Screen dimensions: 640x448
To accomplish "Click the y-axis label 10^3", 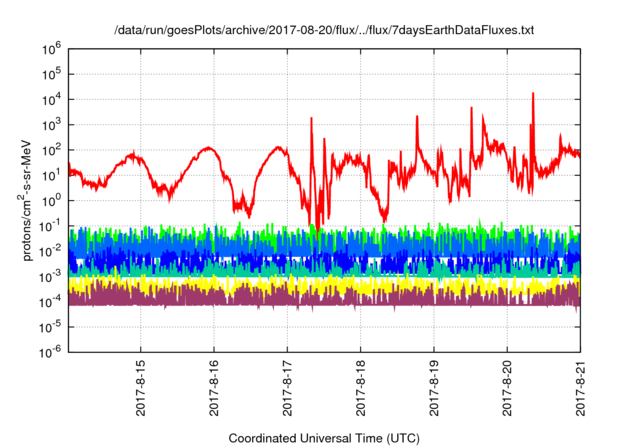I will [51, 125].
